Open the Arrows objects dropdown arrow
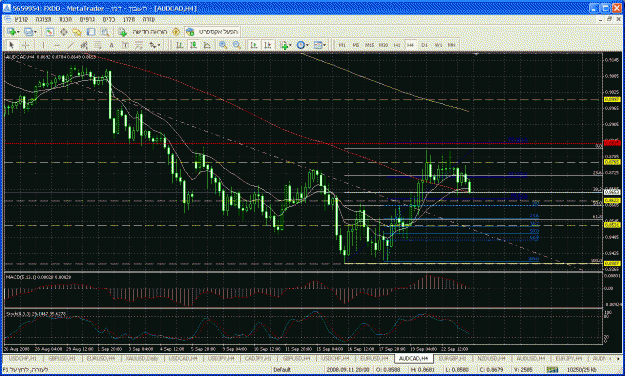The image size is (625, 376). click(x=159, y=45)
